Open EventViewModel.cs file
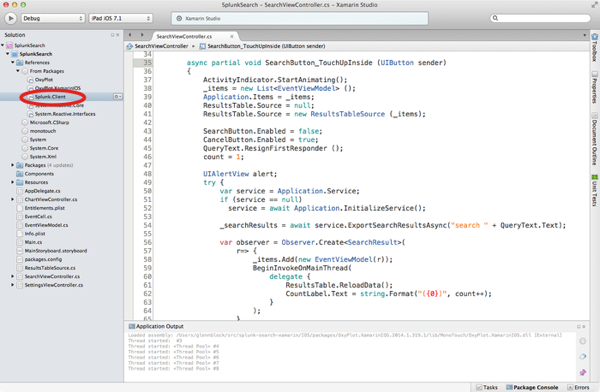 coord(46,225)
